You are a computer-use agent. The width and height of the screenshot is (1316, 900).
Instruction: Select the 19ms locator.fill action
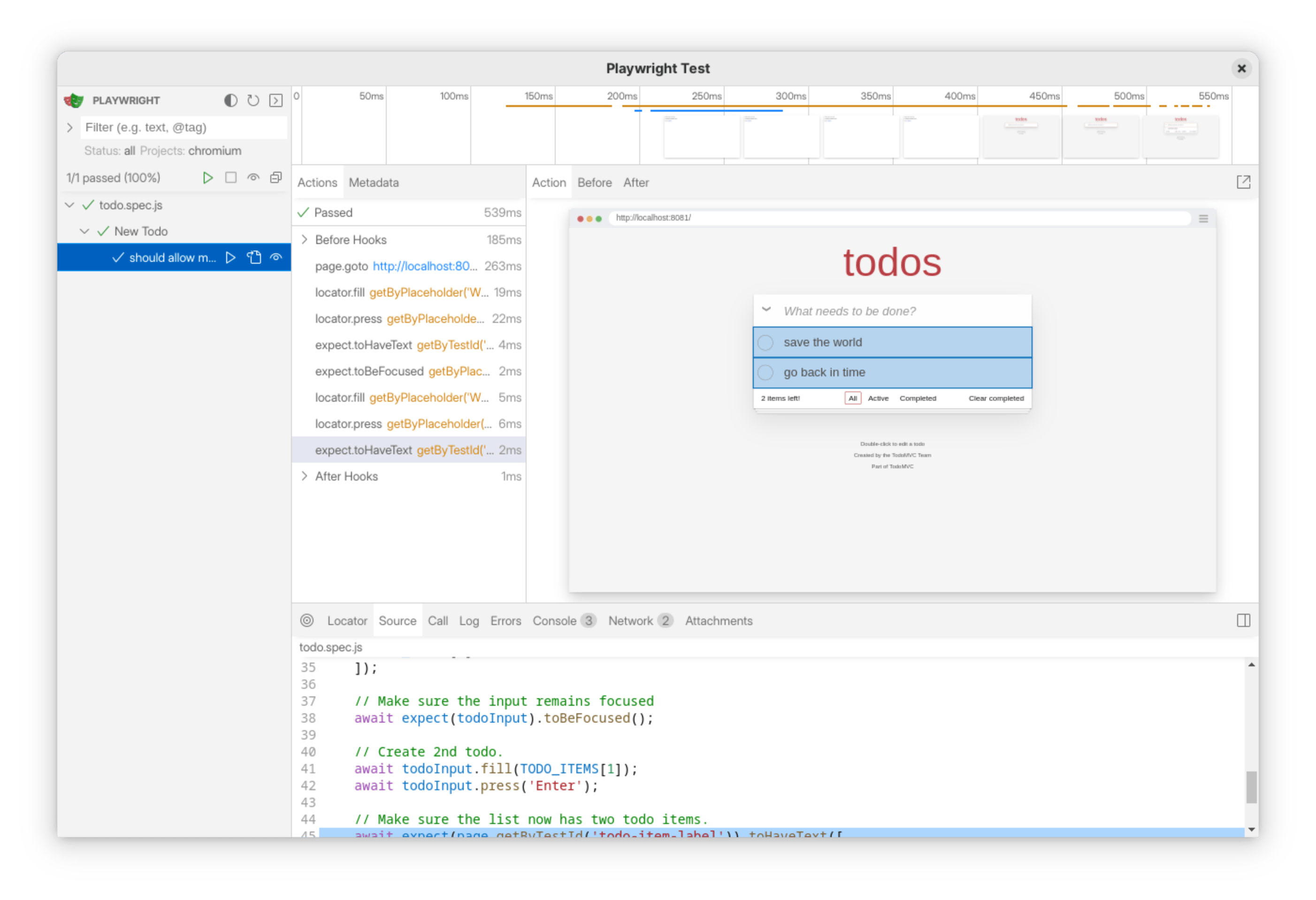[x=409, y=292]
